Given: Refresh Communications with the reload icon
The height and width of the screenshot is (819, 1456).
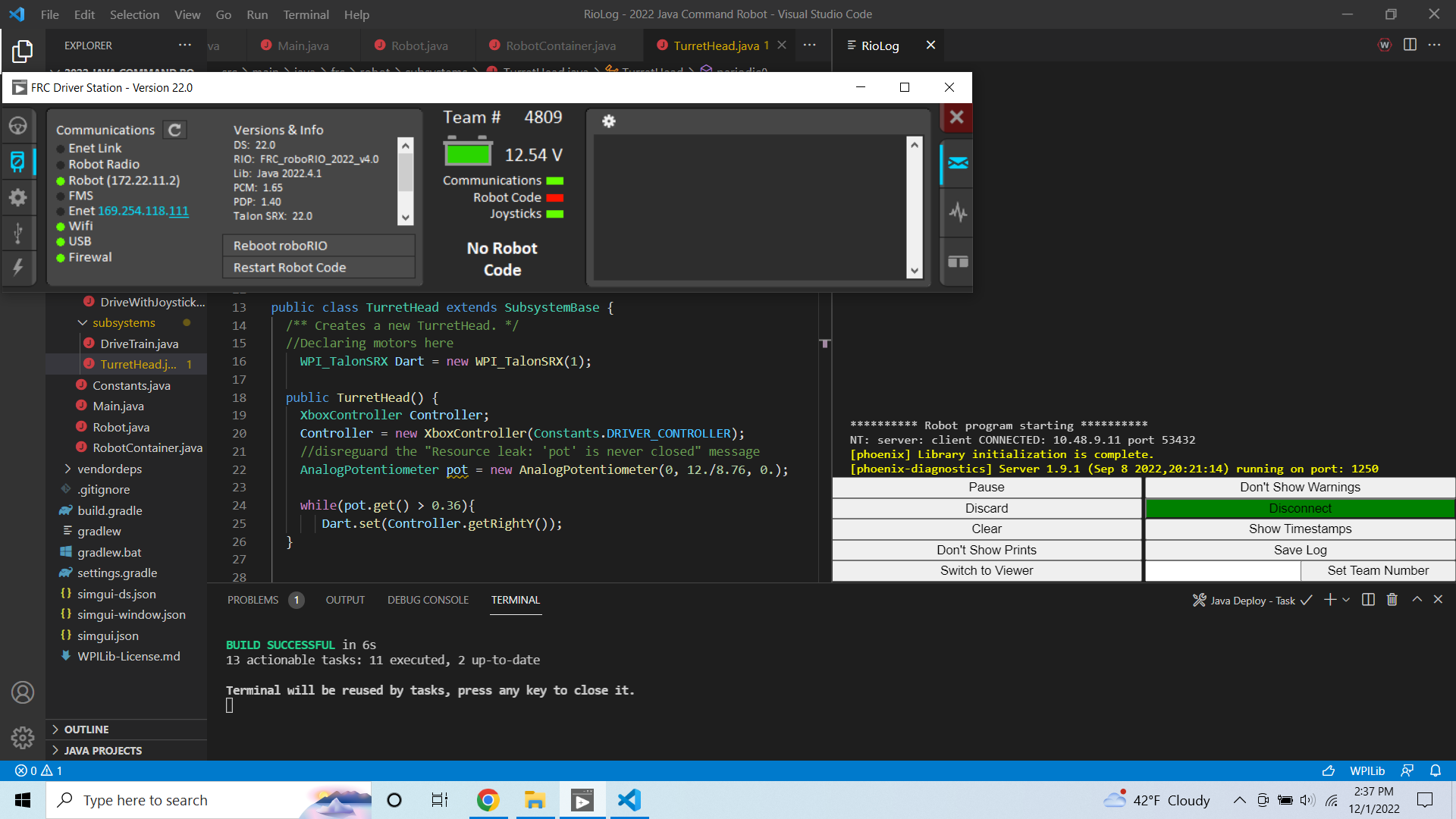Looking at the screenshot, I should [x=175, y=130].
